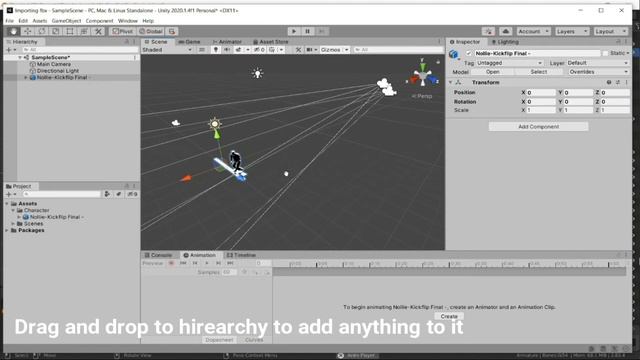Select the Scale tool
640x360 pixels.
click(x=56, y=31)
